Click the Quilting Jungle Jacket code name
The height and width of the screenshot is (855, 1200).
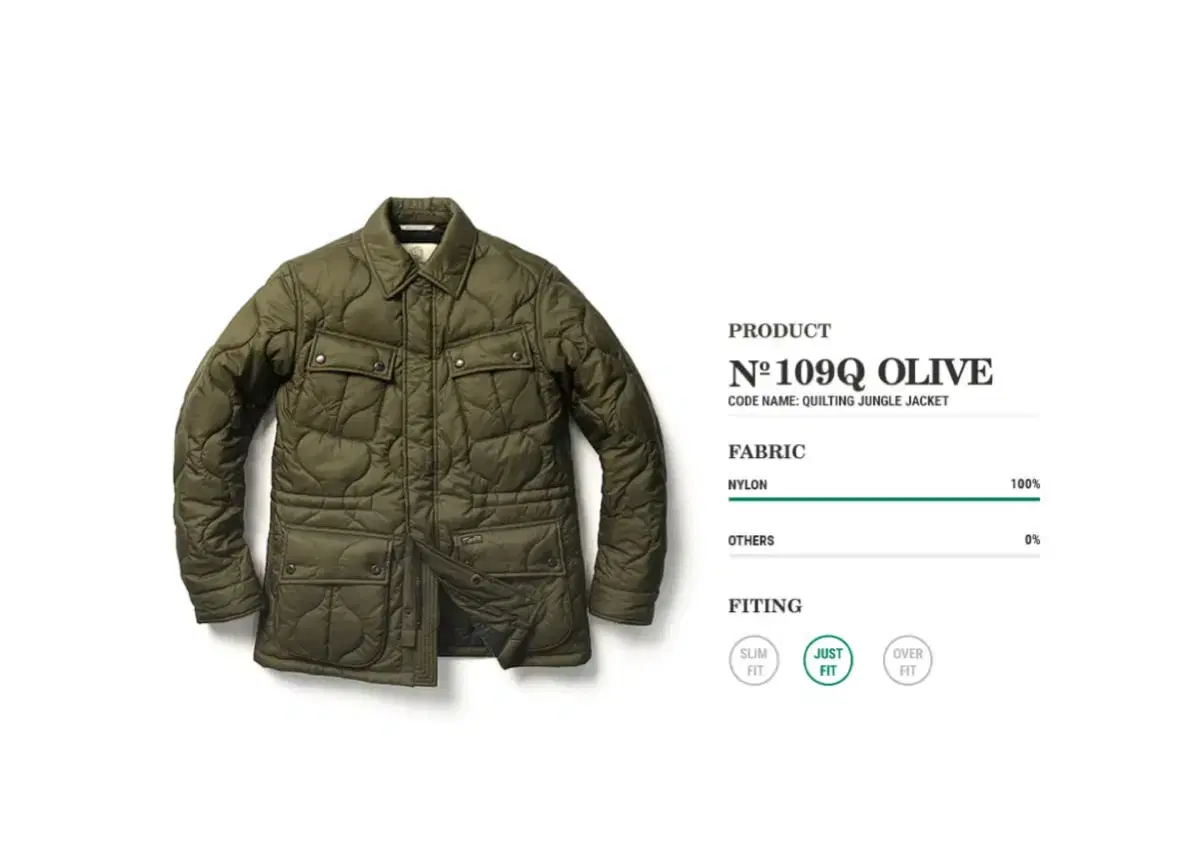pos(838,402)
